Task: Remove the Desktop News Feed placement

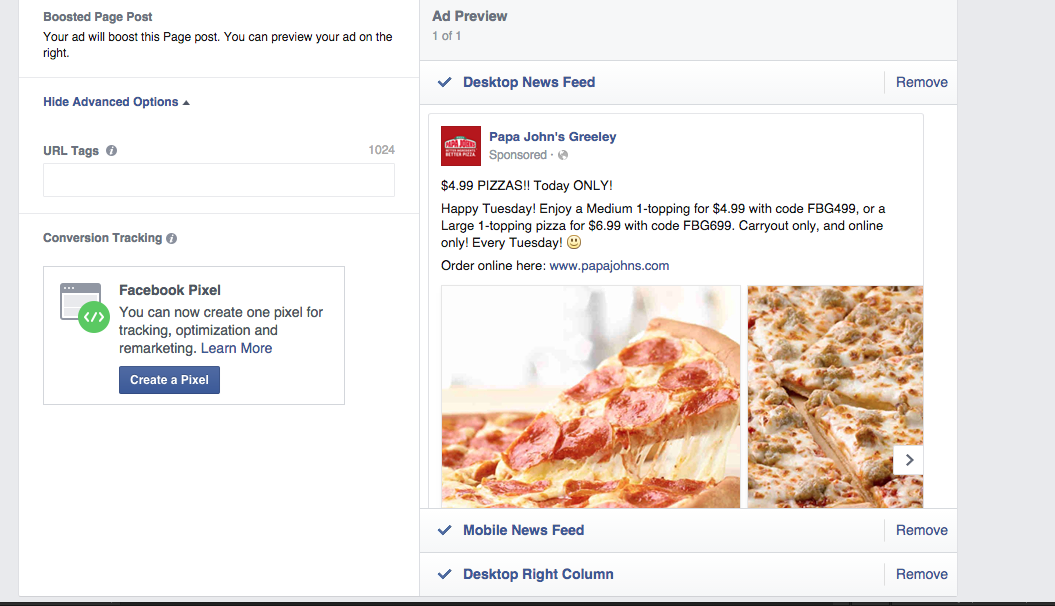Action: tap(921, 83)
